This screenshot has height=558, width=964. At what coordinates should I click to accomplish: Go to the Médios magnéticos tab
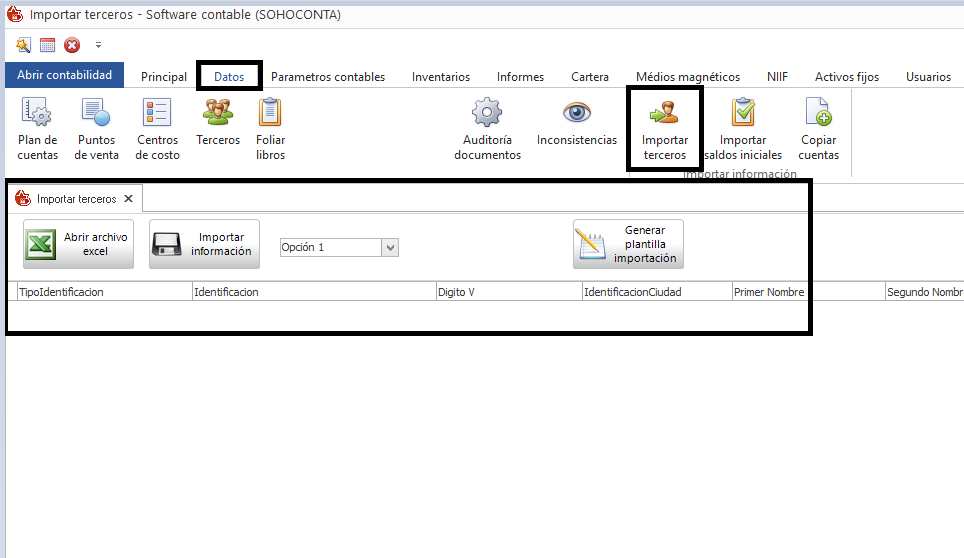(x=687, y=77)
